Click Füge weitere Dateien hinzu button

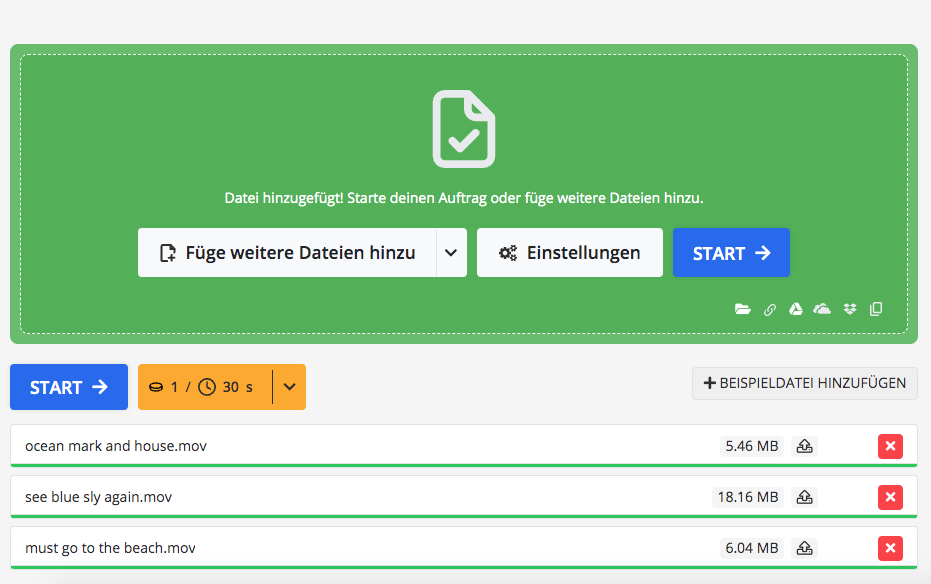point(287,253)
